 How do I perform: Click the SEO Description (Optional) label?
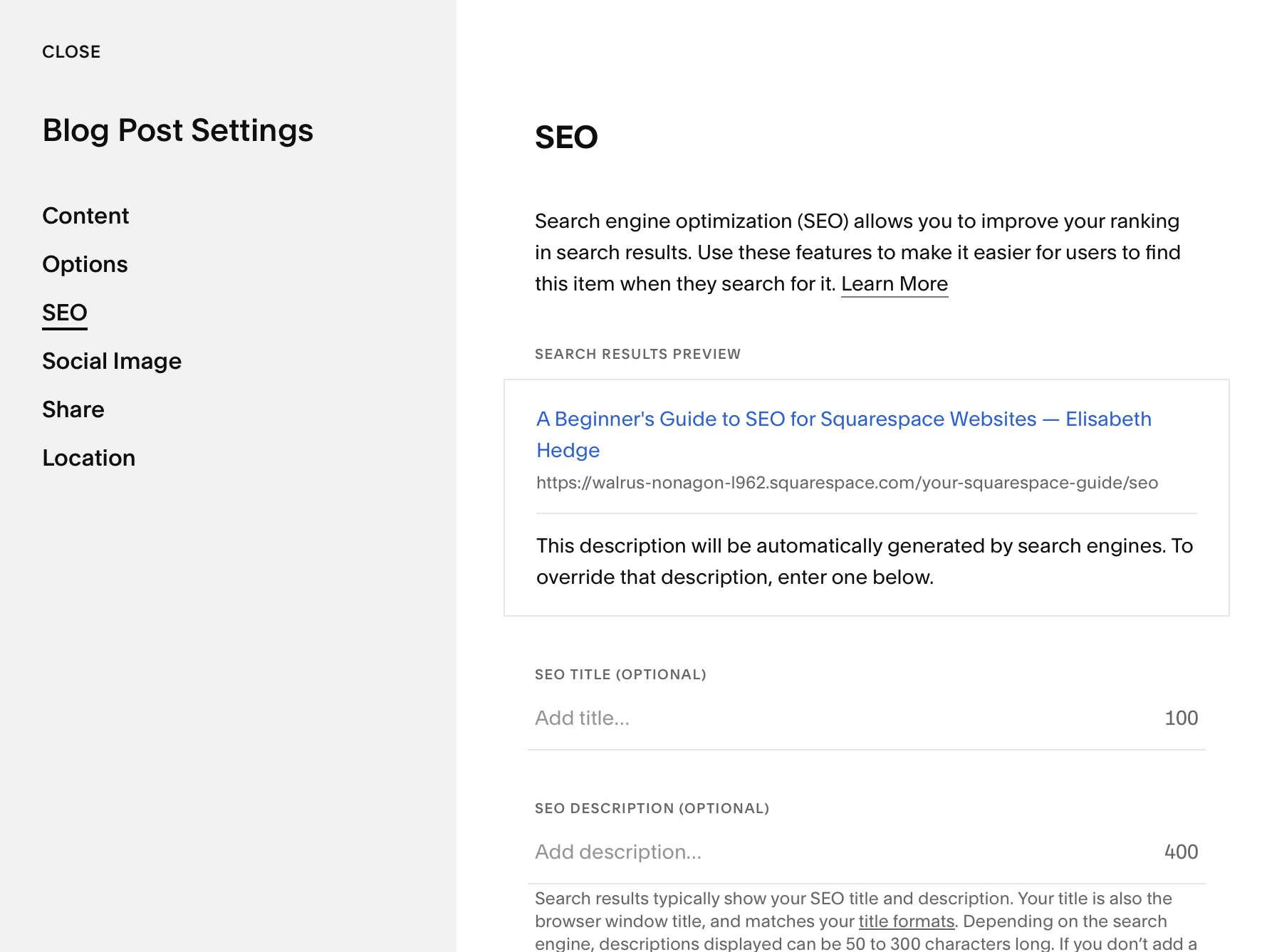click(652, 808)
